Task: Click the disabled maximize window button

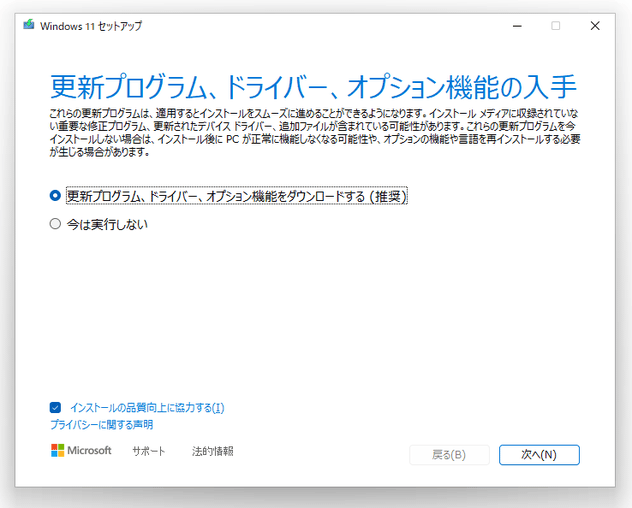Action: [x=555, y=26]
